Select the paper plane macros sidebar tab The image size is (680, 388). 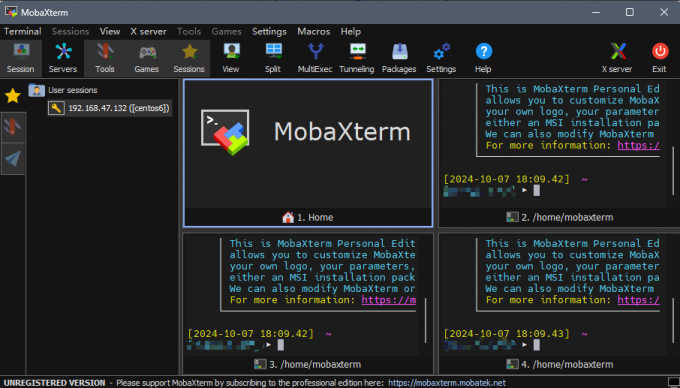[13, 158]
